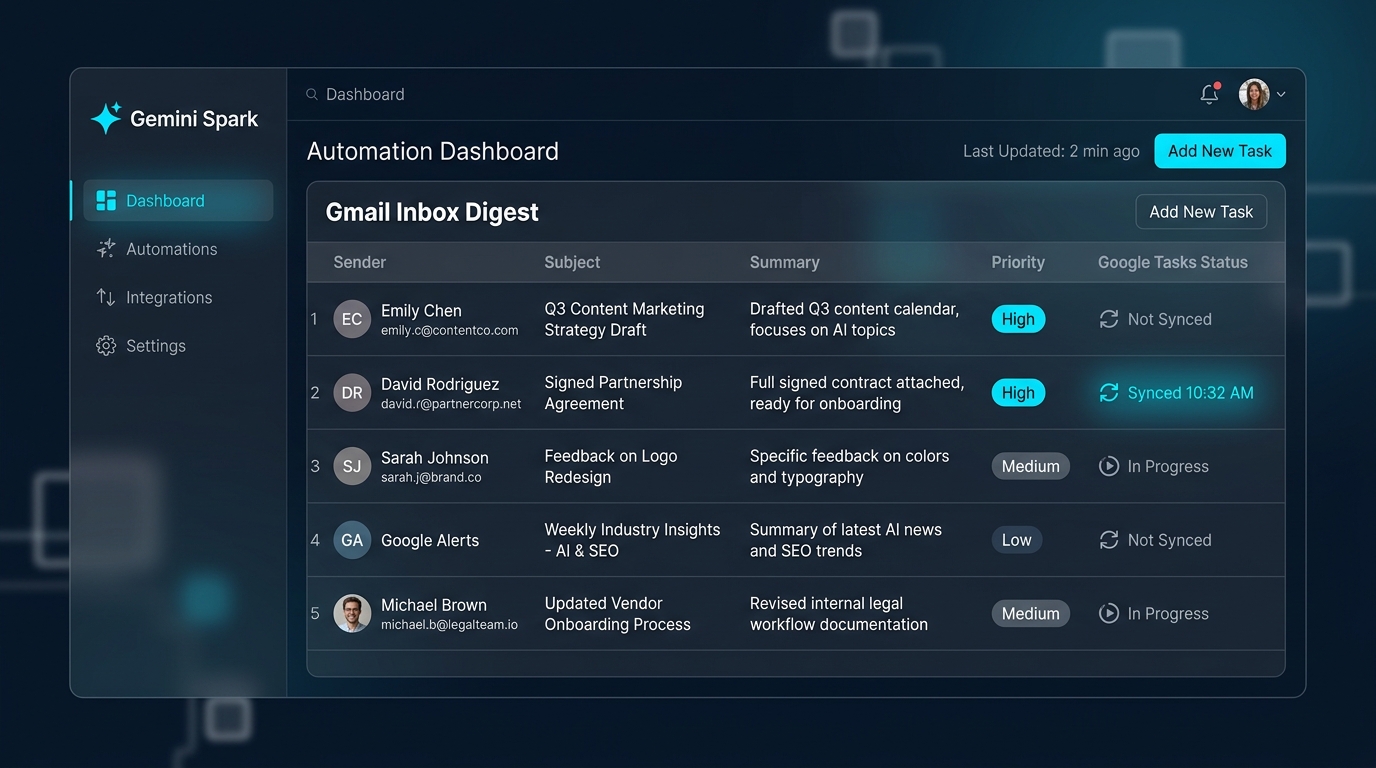Click the Settings gear icon
The width and height of the screenshot is (1376, 768).
(x=106, y=346)
